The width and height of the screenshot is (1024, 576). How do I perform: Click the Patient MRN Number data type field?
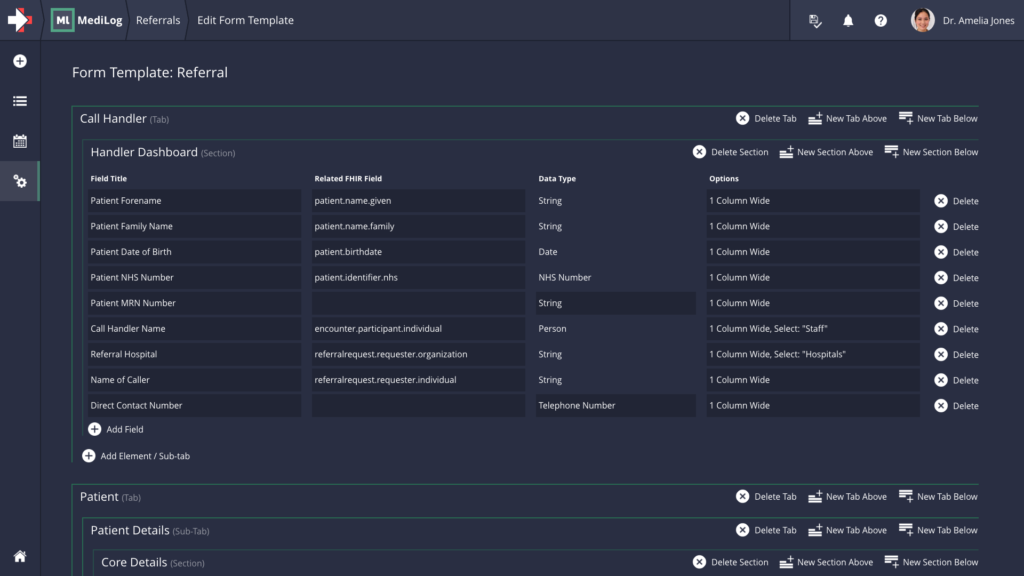[615, 302]
